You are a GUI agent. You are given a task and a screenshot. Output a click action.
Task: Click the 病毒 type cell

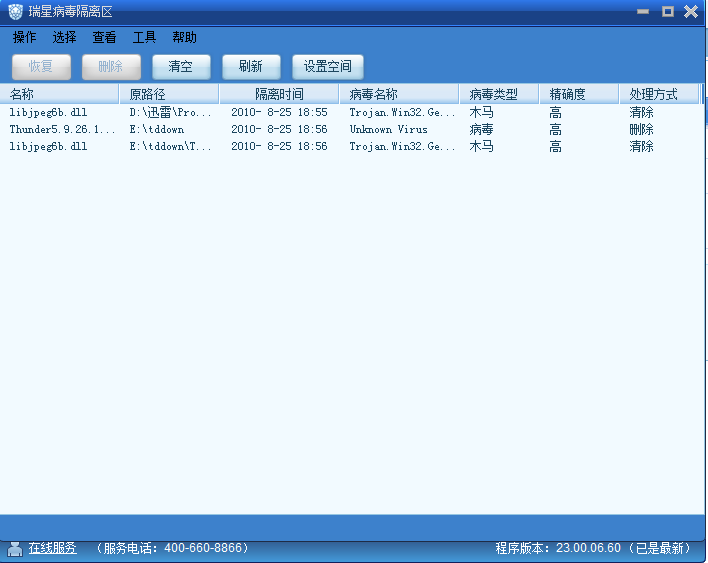(481, 130)
